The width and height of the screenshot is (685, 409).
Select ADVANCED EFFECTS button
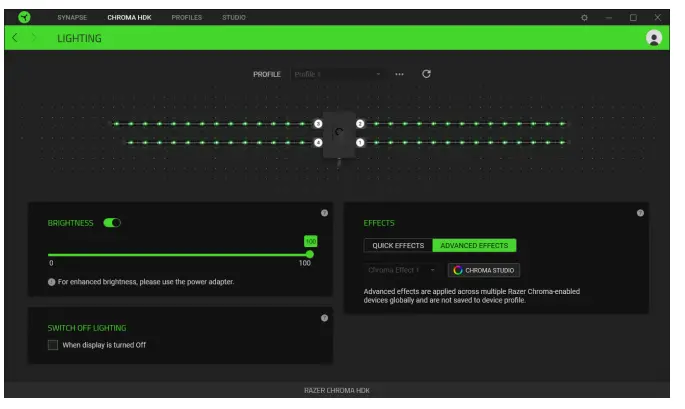[x=474, y=246]
